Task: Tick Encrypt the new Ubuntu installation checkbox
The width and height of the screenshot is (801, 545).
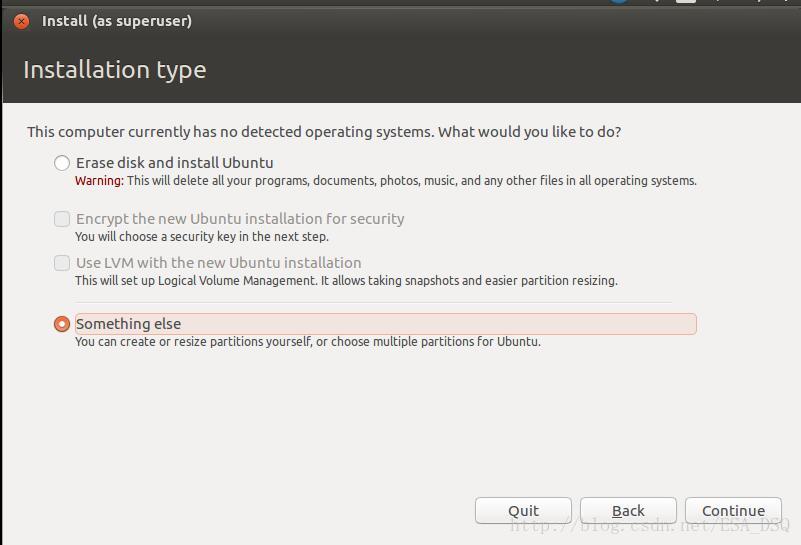Action: click(62, 219)
